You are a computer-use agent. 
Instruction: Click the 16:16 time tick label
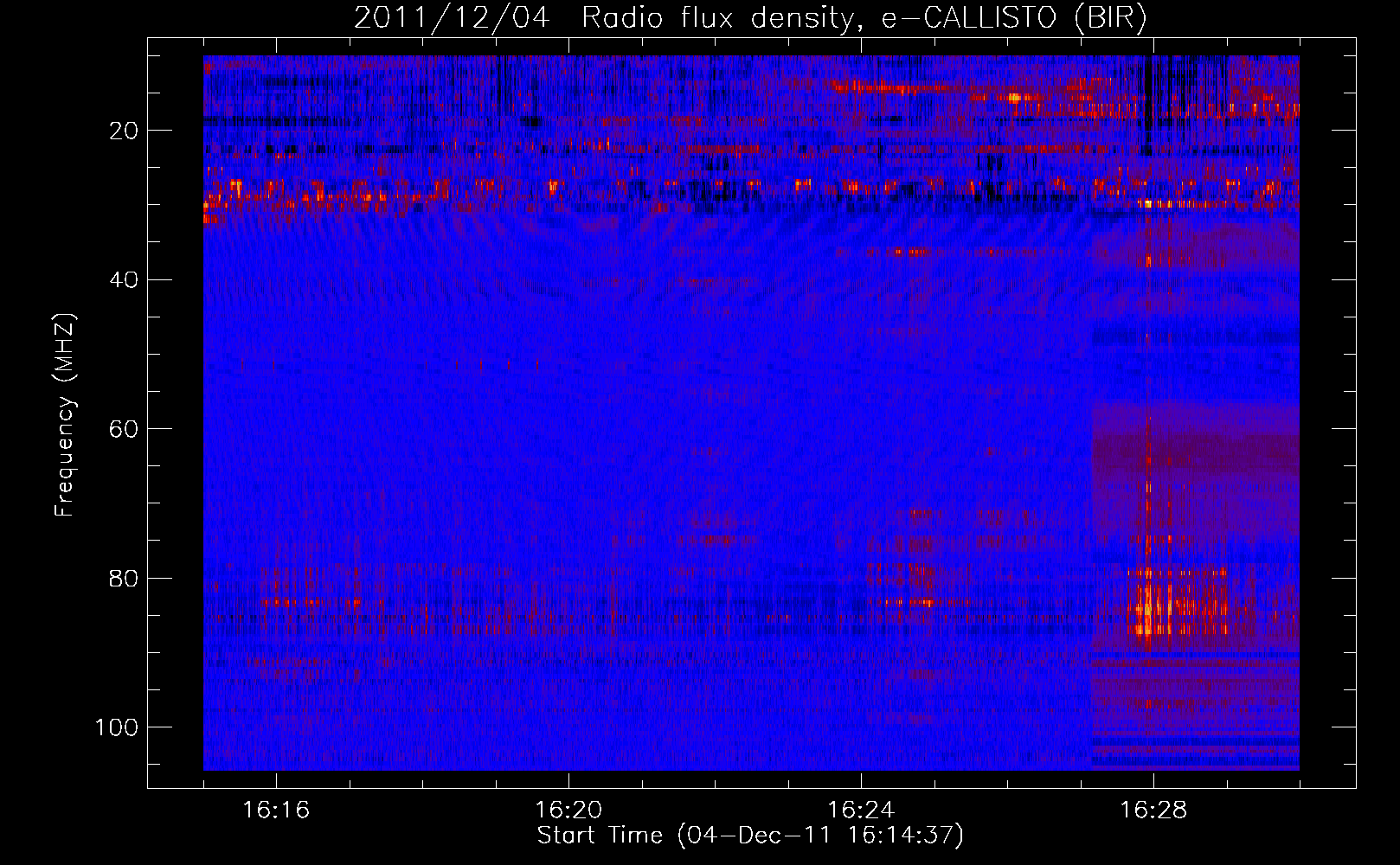pos(276,810)
